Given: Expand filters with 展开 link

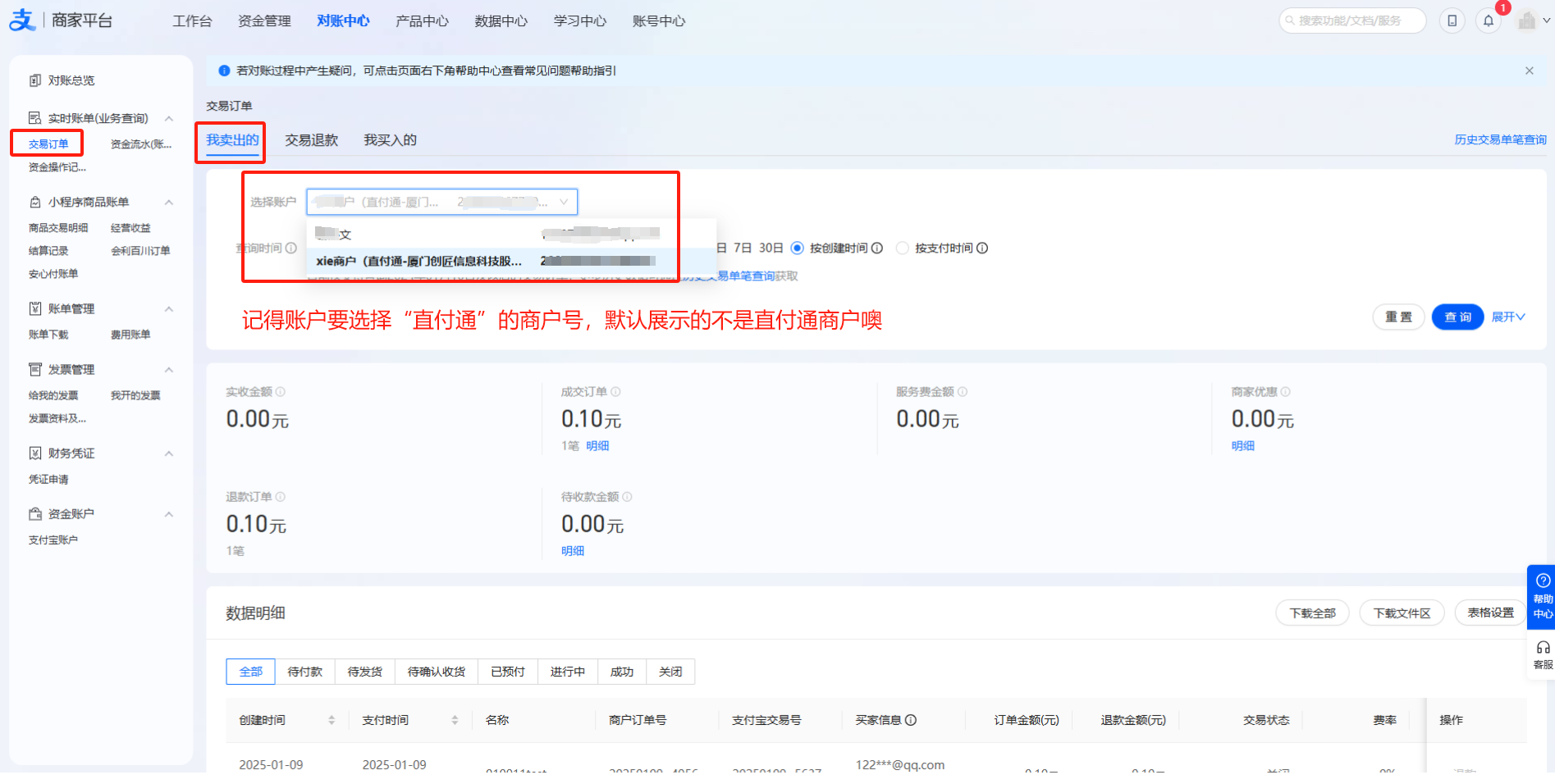Looking at the screenshot, I should (1507, 317).
